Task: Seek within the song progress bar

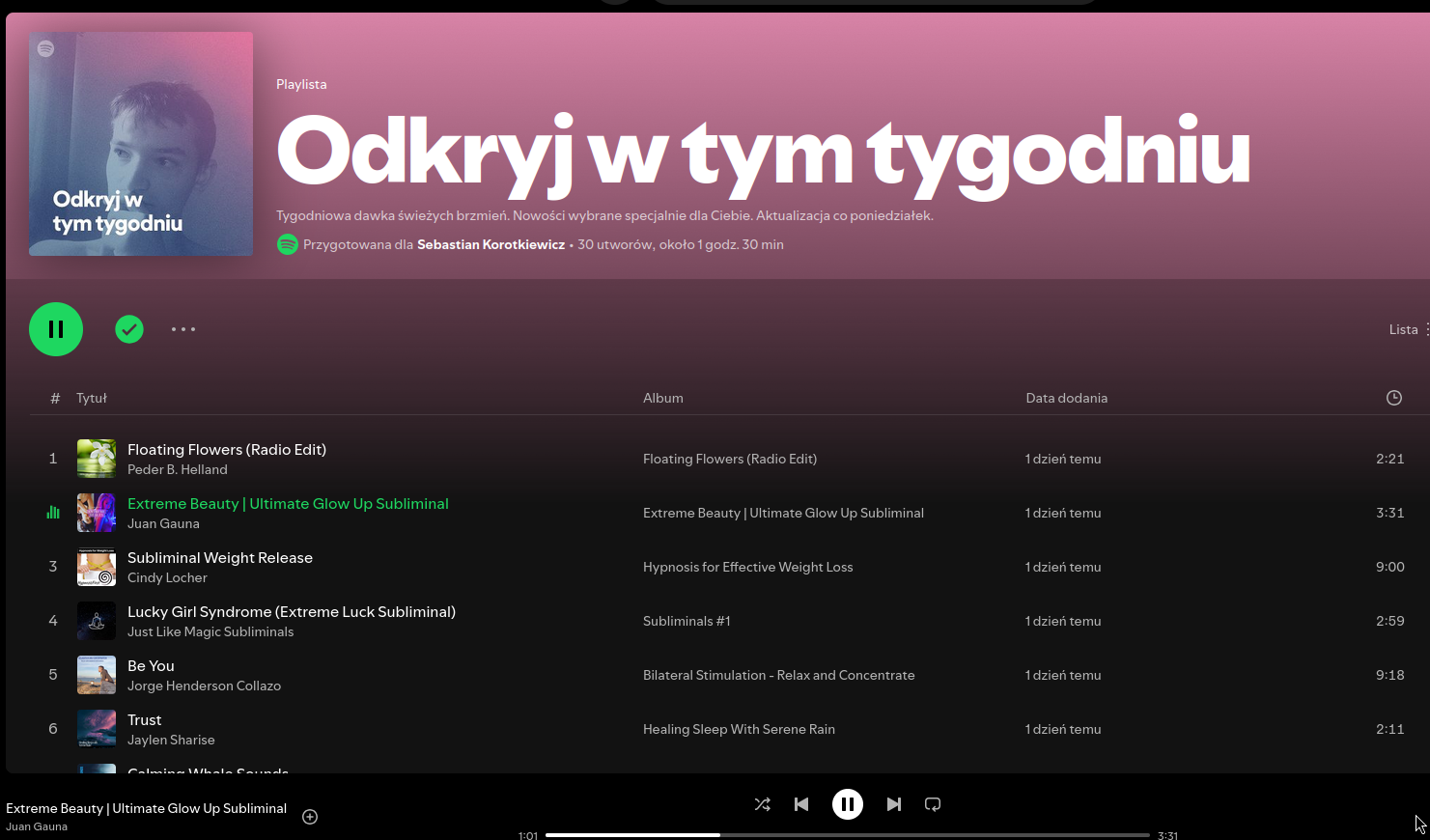Action: 847,834
